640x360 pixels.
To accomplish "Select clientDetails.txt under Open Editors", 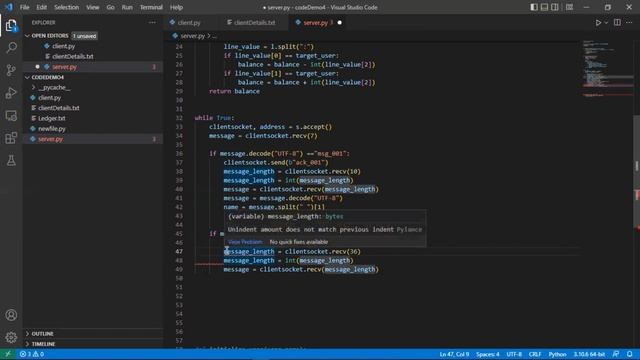I will [x=72, y=56].
